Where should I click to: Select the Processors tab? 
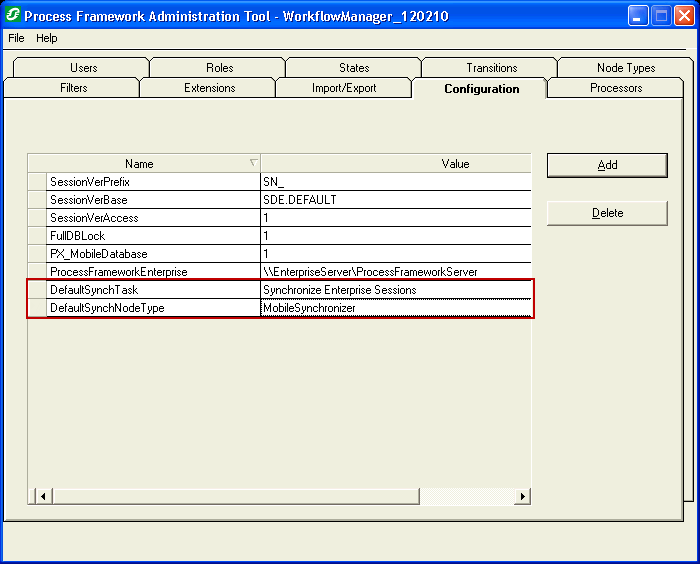coord(616,88)
